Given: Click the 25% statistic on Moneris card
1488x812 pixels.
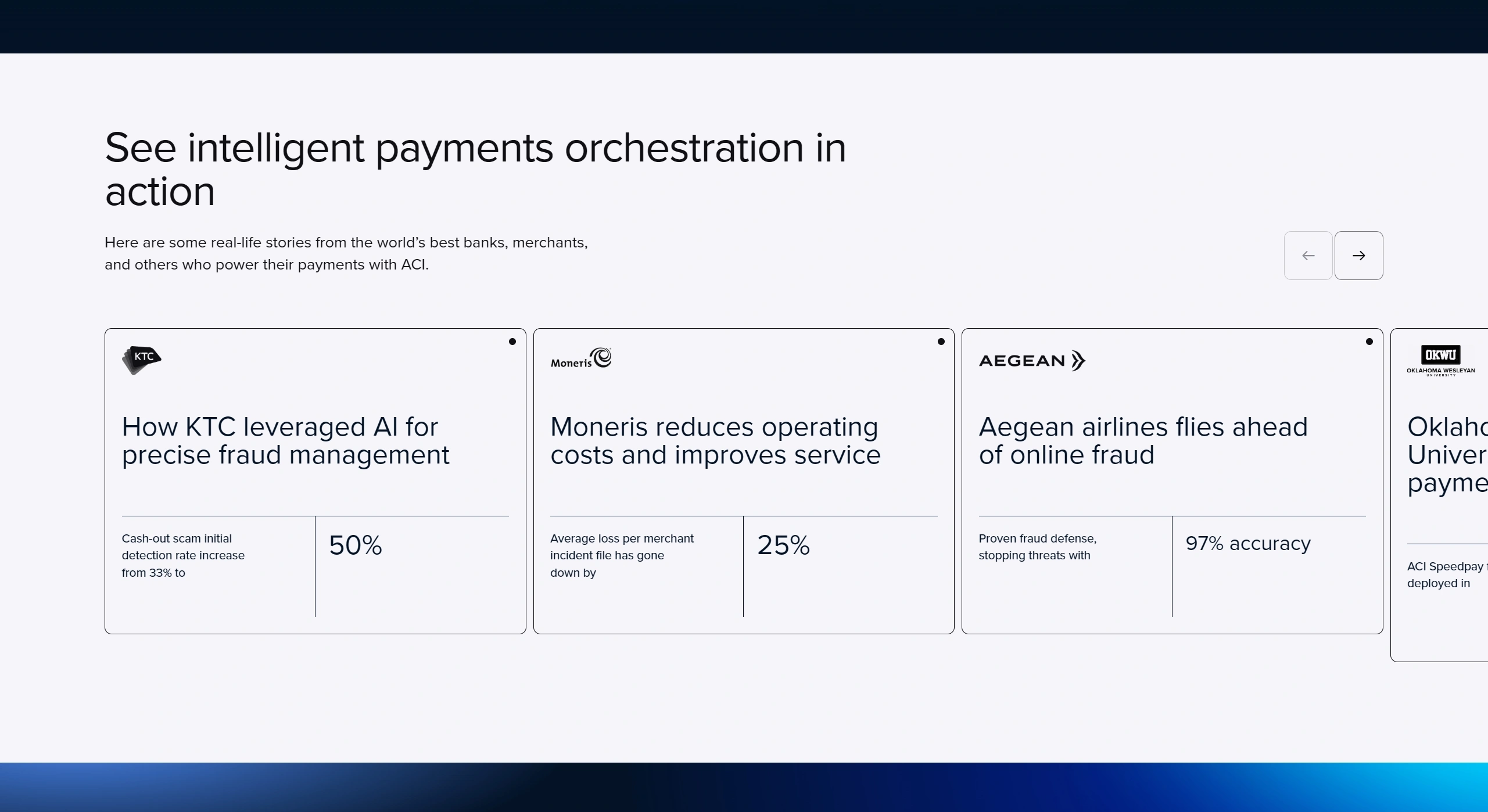Looking at the screenshot, I should (783, 545).
